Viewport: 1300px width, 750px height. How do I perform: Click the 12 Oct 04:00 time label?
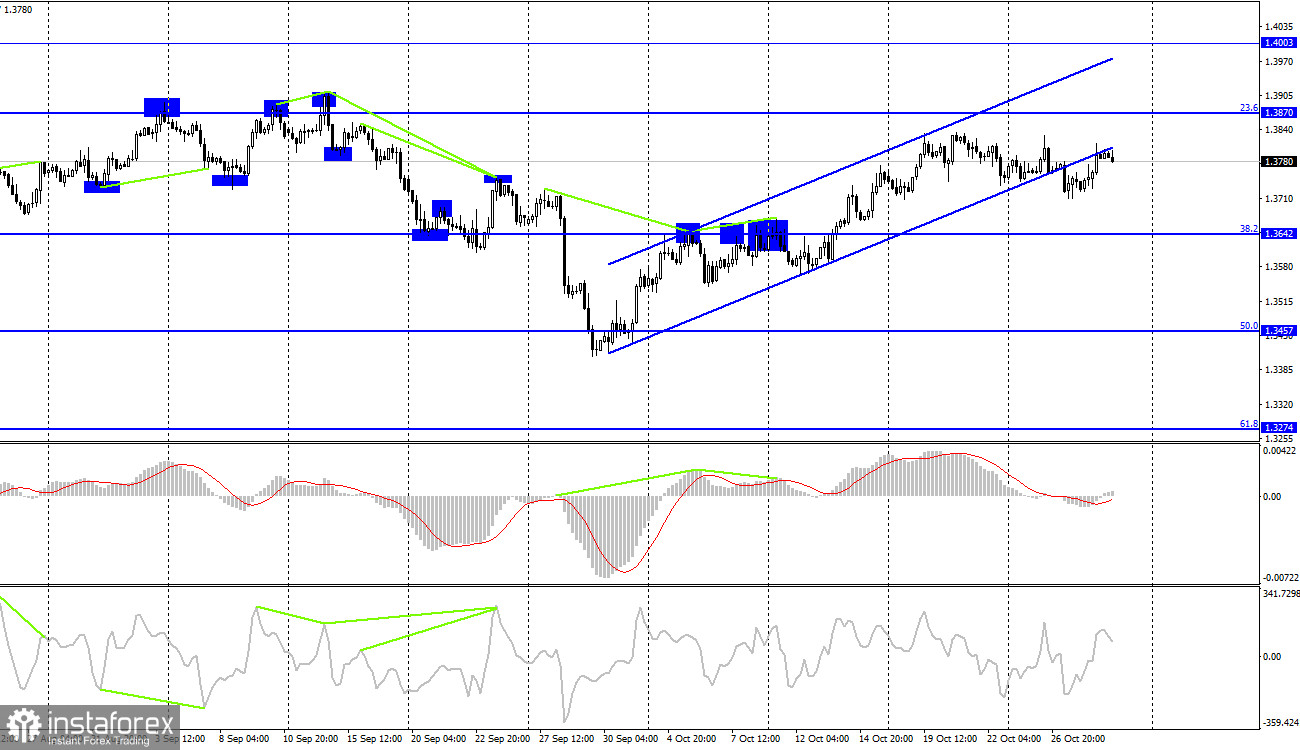pyautogui.click(x=821, y=739)
